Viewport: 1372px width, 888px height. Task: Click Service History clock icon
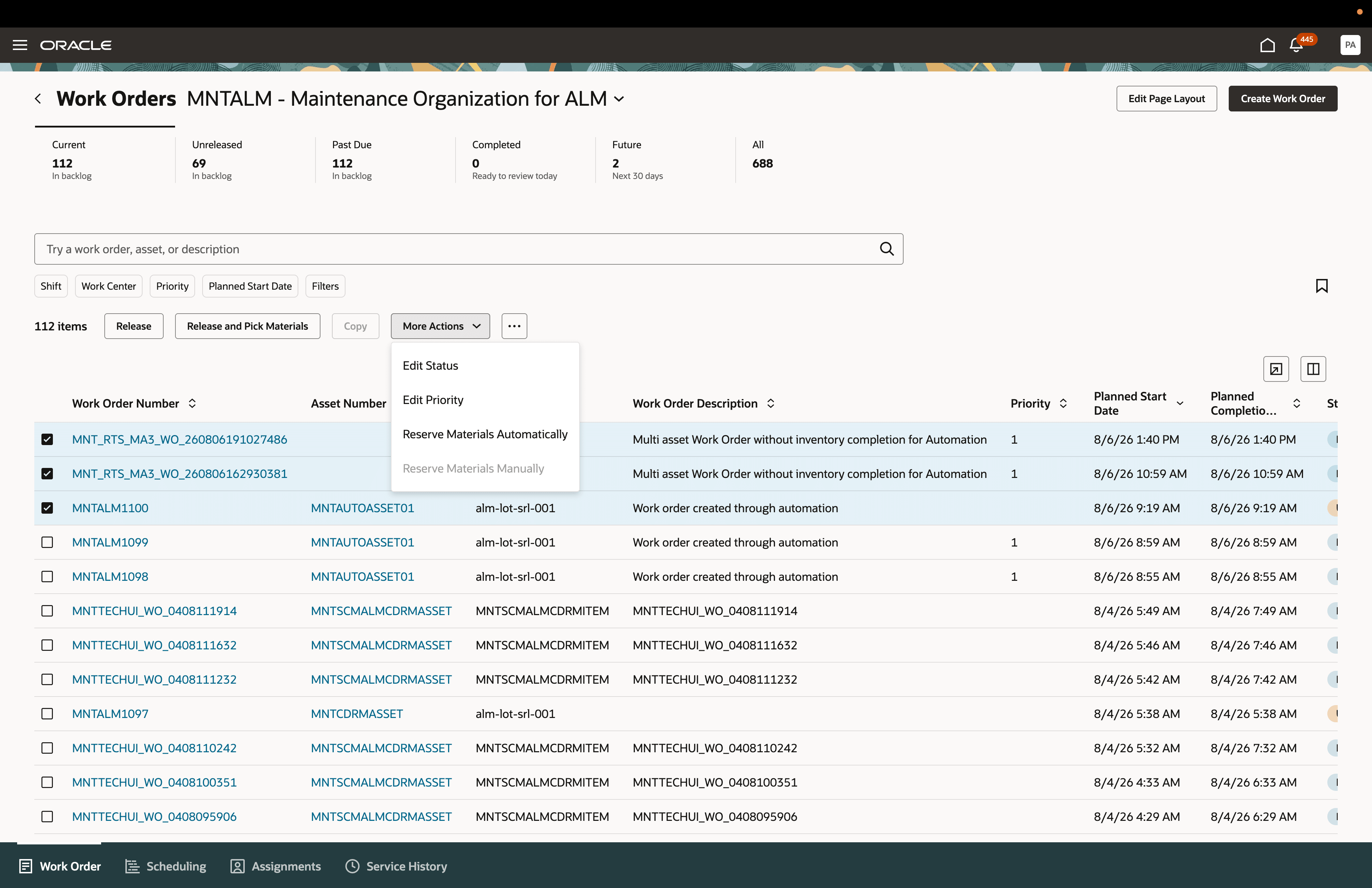click(352, 866)
